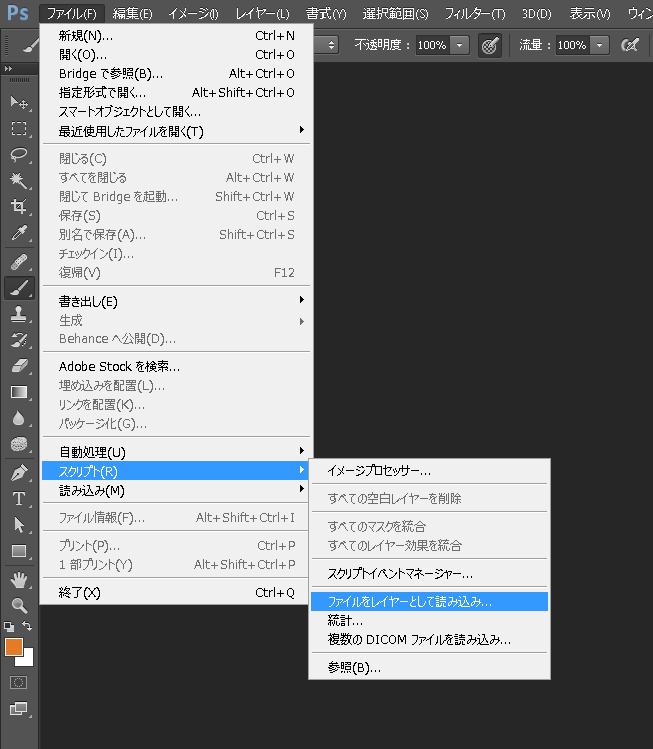Swap foreground and background colors
Viewport: 653px width, 749px height.
click(27, 626)
